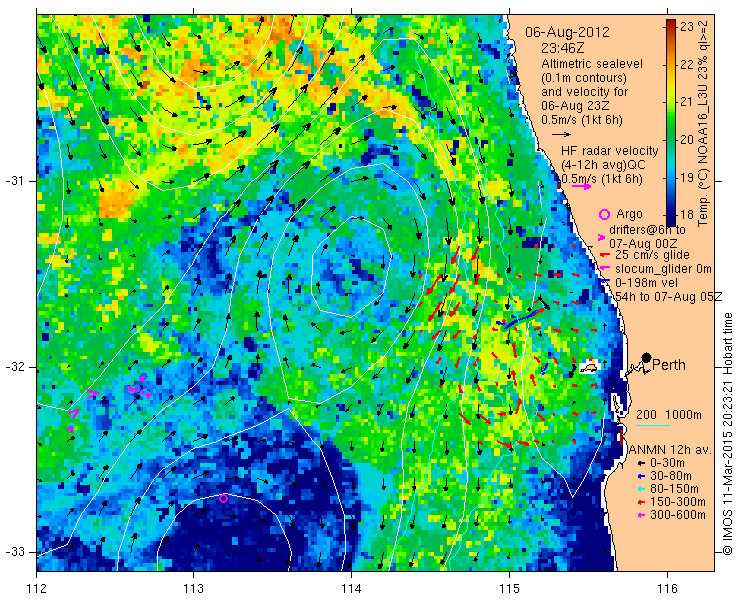Click the '300-600m' depth label

[678, 515]
